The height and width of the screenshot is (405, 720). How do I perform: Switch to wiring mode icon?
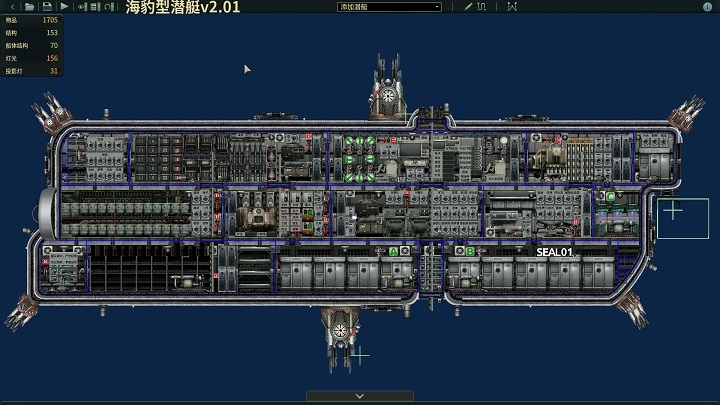point(481,6)
